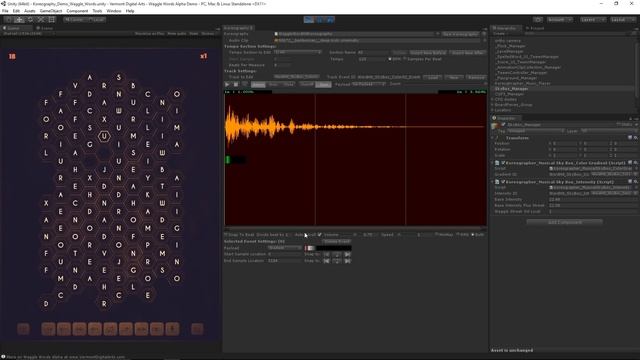Switch to the Project tab
640x360 pixels.
click(x=535, y=28)
